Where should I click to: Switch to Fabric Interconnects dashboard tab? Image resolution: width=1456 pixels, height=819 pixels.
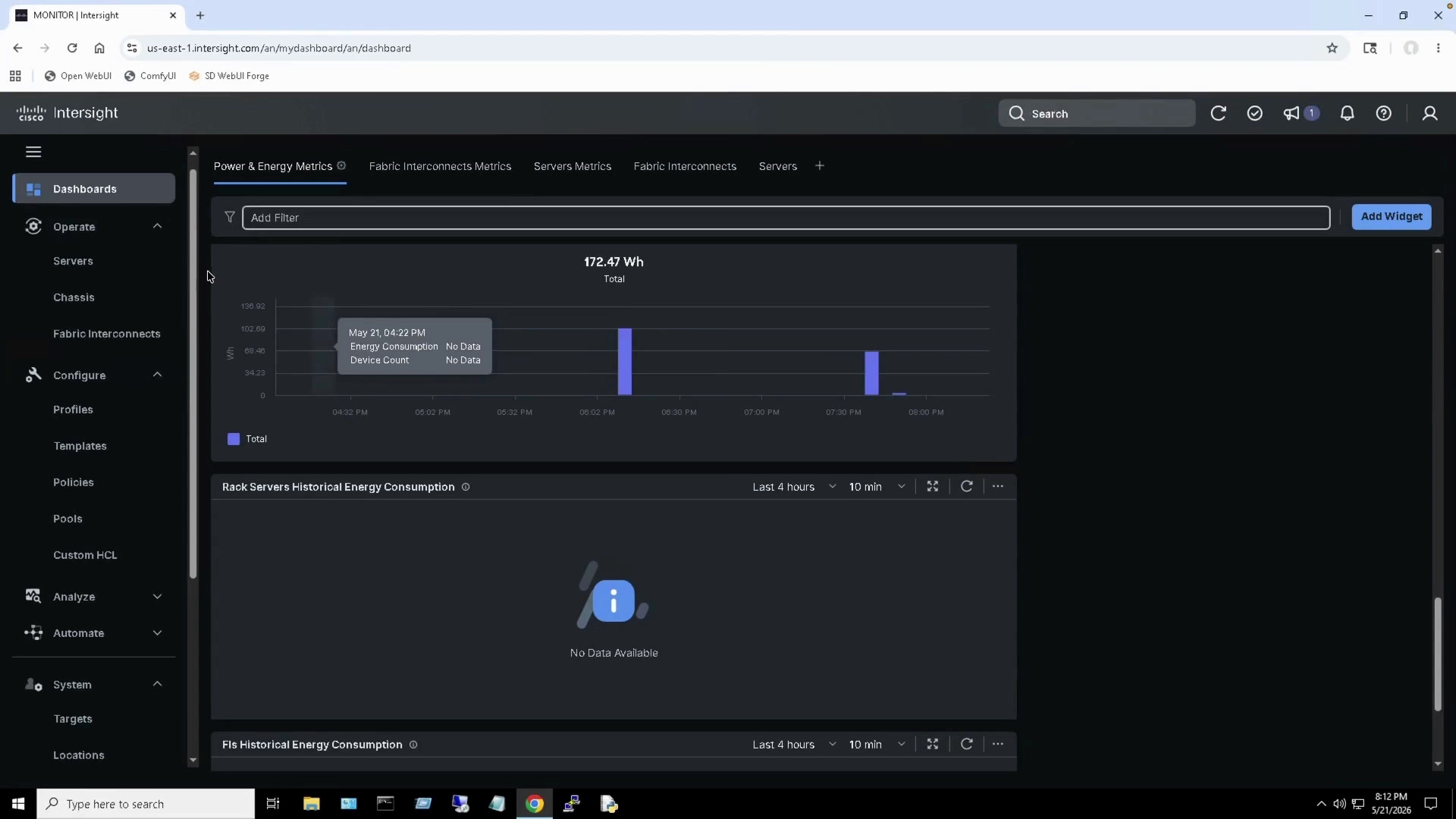685,167
